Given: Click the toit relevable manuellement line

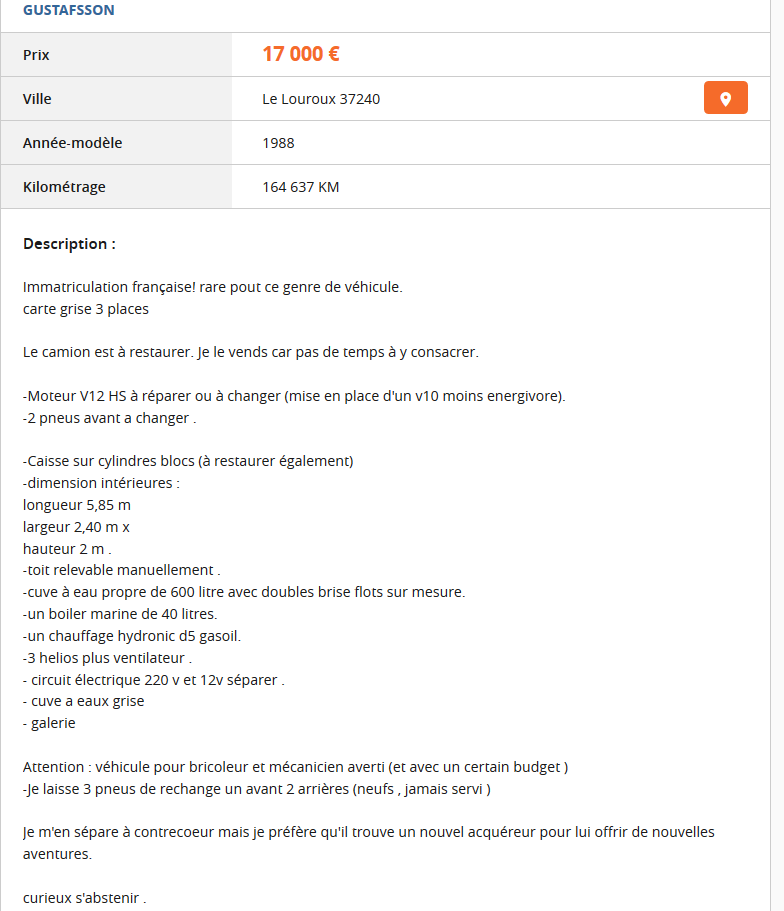Looking at the screenshot, I should coord(121,570).
